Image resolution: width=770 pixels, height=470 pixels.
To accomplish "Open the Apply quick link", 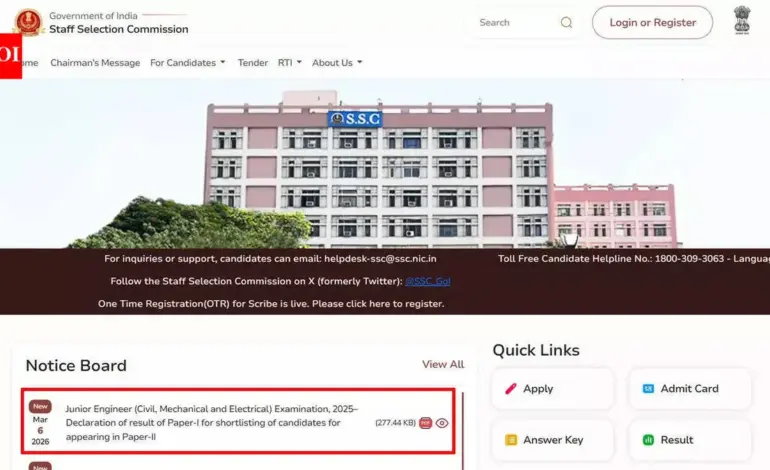I will 552,389.
